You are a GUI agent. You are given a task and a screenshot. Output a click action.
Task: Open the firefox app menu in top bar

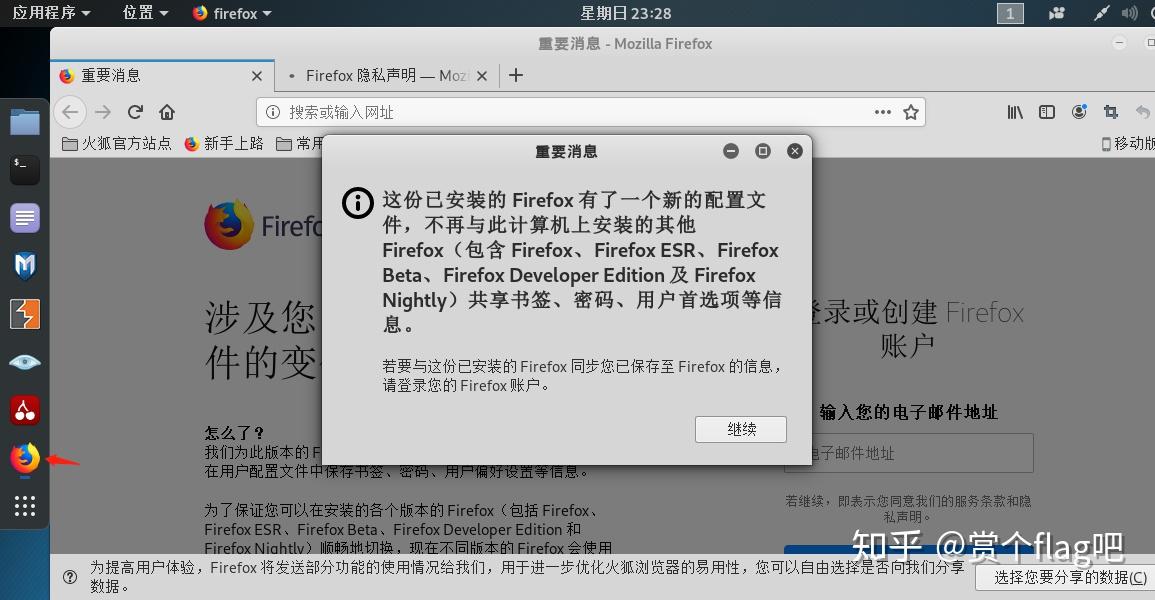[x=231, y=13]
